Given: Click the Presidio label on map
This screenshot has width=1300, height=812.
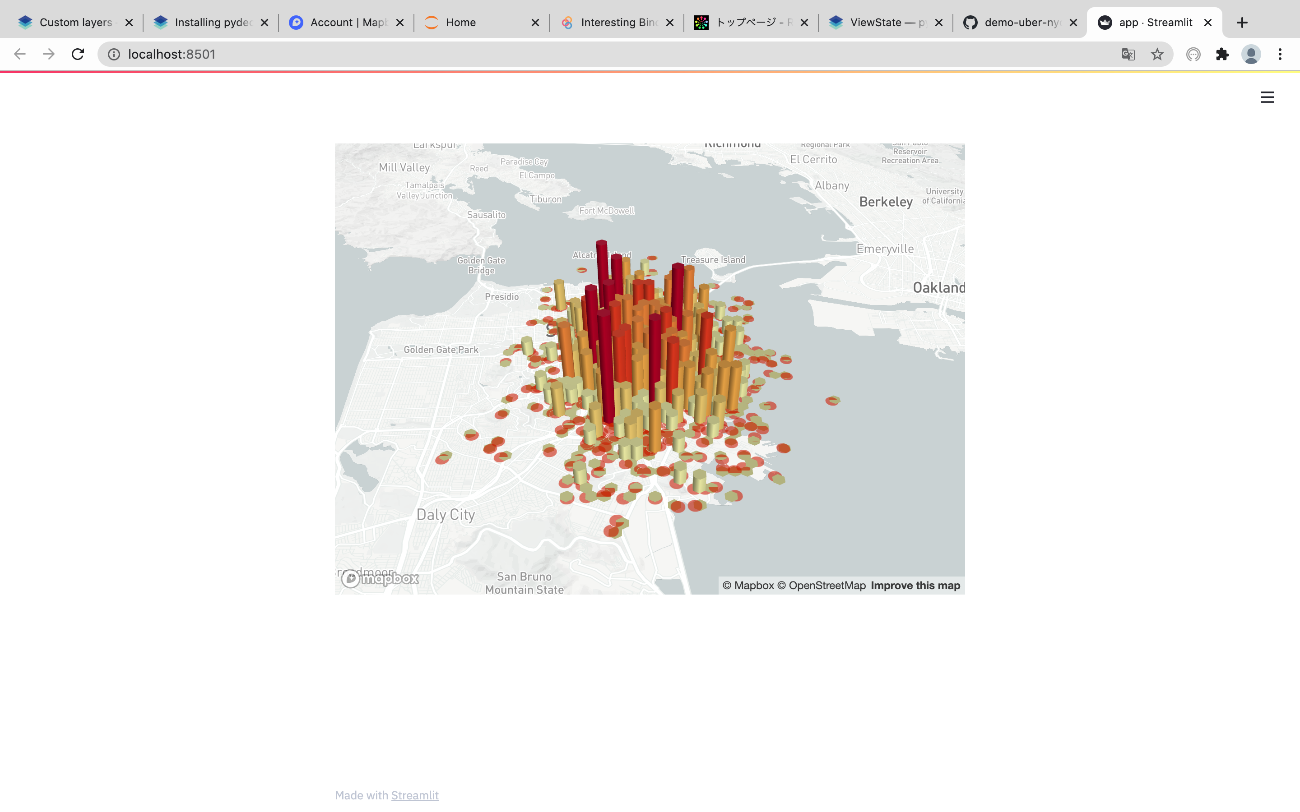Looking at the screenshot, I should coord(502,297).
